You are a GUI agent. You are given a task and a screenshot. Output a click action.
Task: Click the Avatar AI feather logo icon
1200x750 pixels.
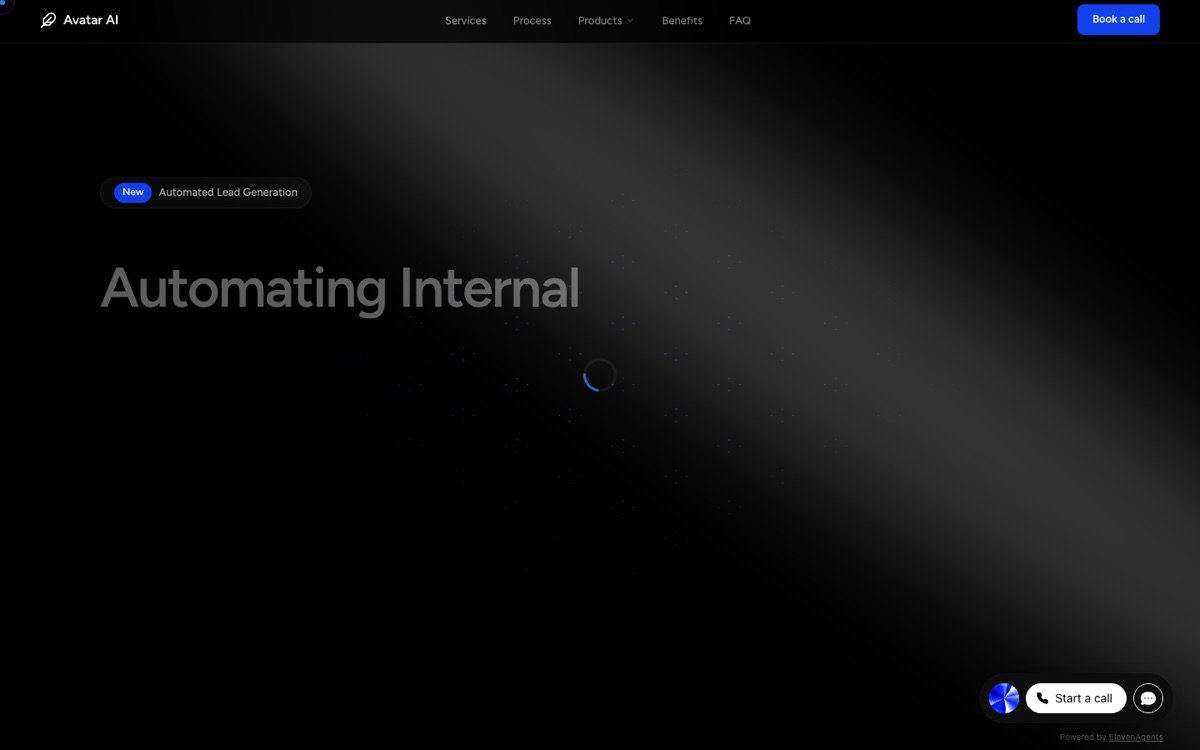pos(48,20)
